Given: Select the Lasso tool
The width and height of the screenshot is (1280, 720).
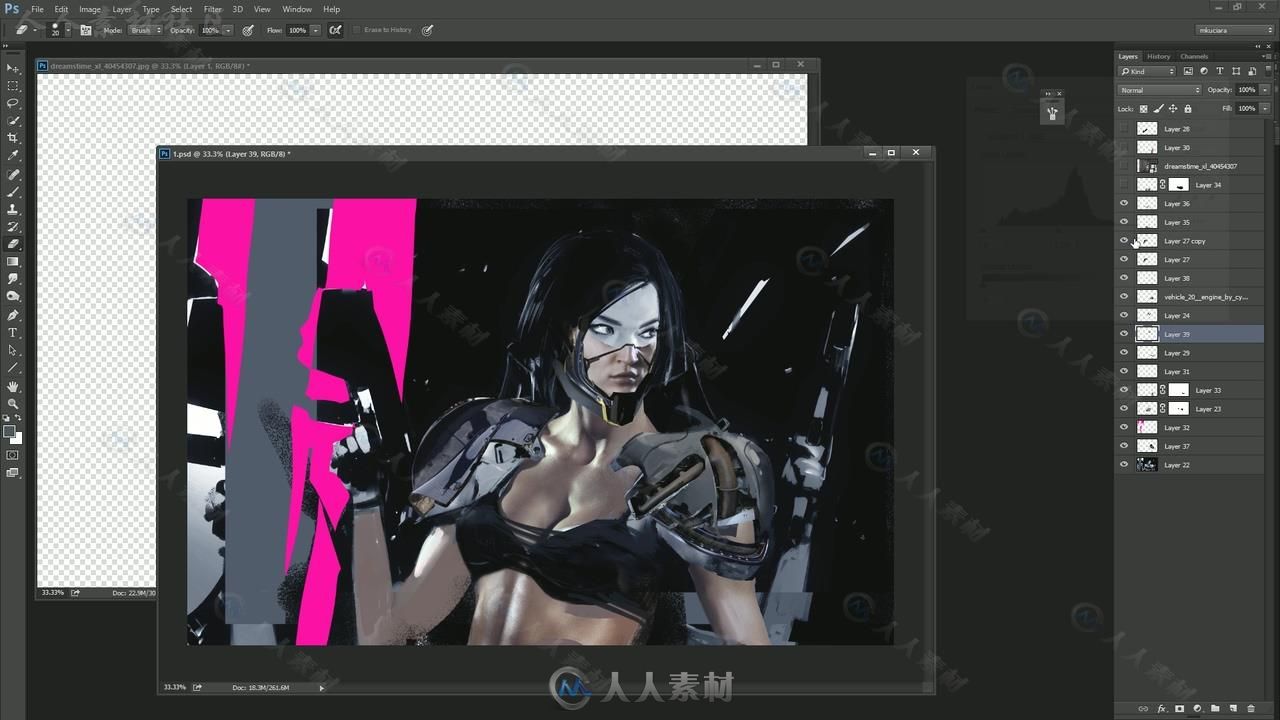Looking at the screenshot, I should [x=13, y=103].
